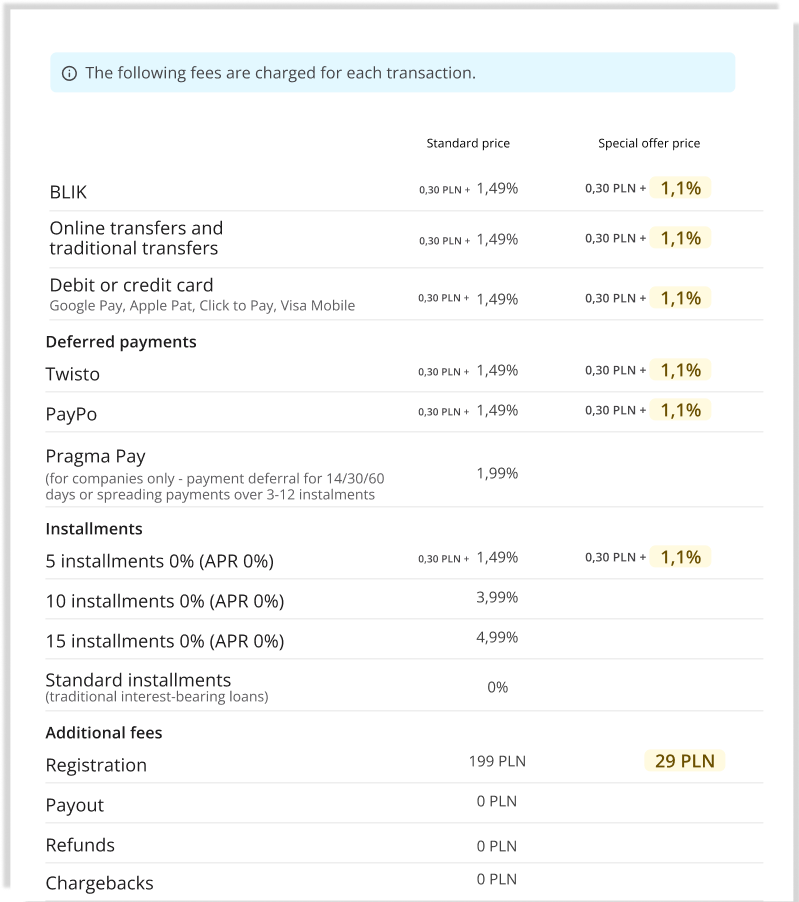The height and width of the screenshot is (902, 799).
Task: Click the info icon in the blue banner
Action: [69, 73]
